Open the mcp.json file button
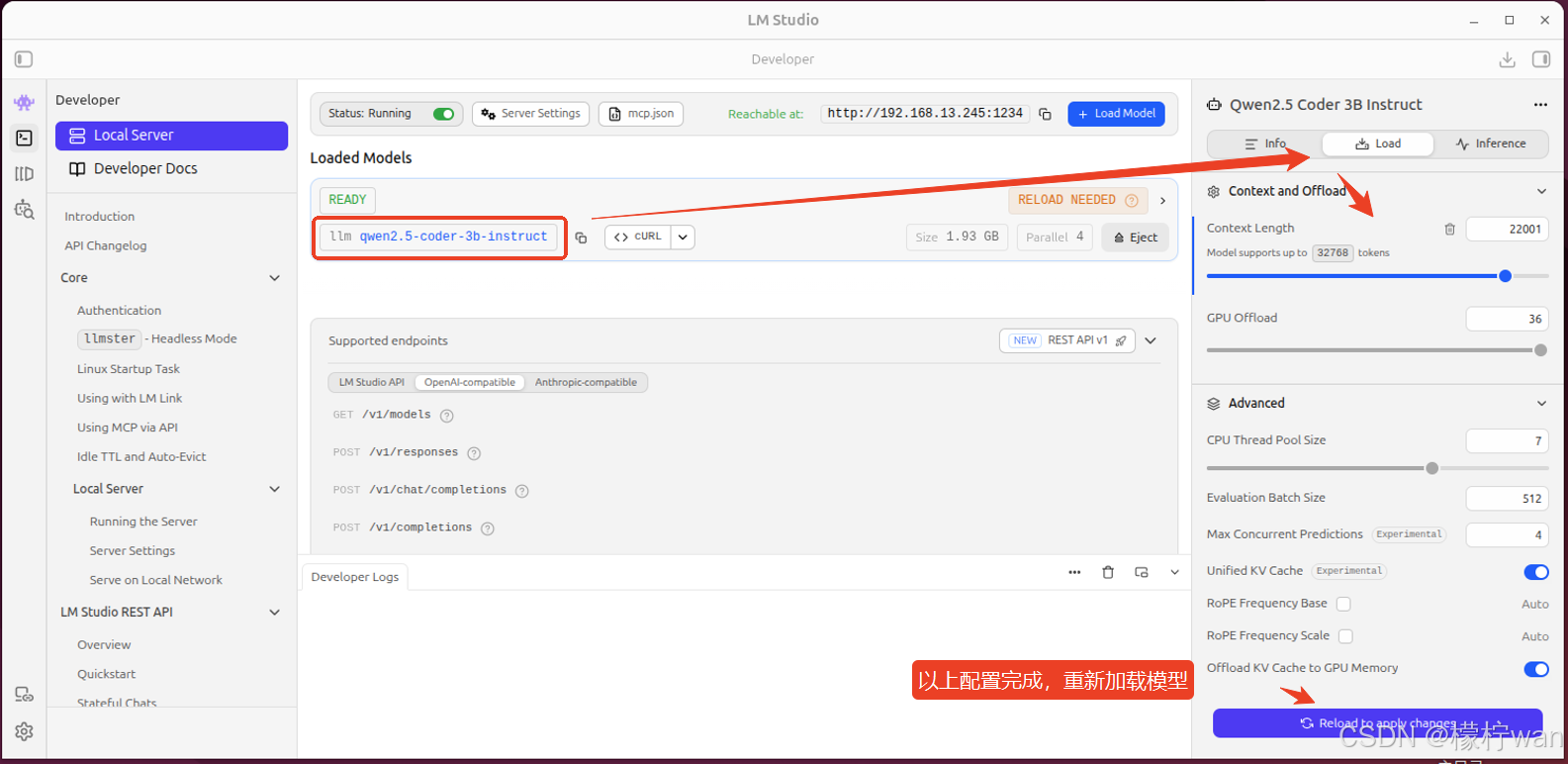This screenshot has height=764, width=1568. click(641, 114)
